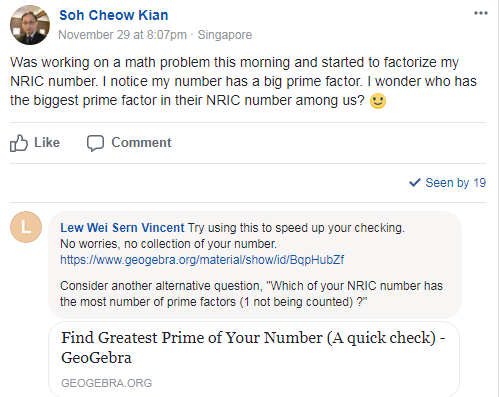Open Lew Wei Sern Vincent's profile name

click(122, 228)
